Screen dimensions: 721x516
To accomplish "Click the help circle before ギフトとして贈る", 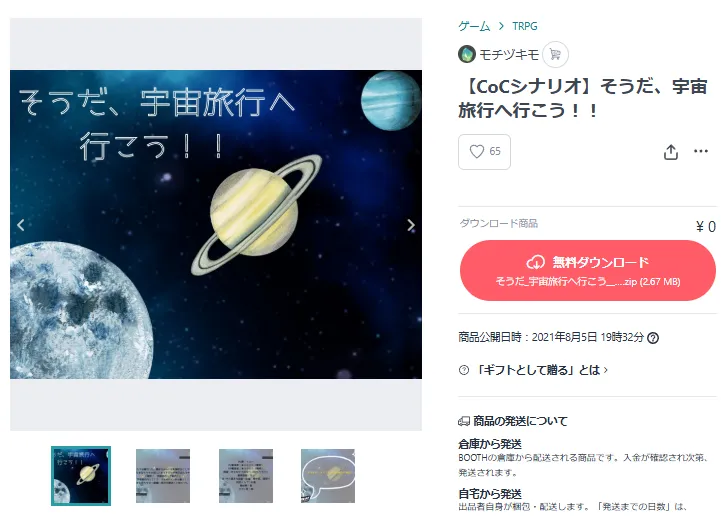I will click(464, 370).
